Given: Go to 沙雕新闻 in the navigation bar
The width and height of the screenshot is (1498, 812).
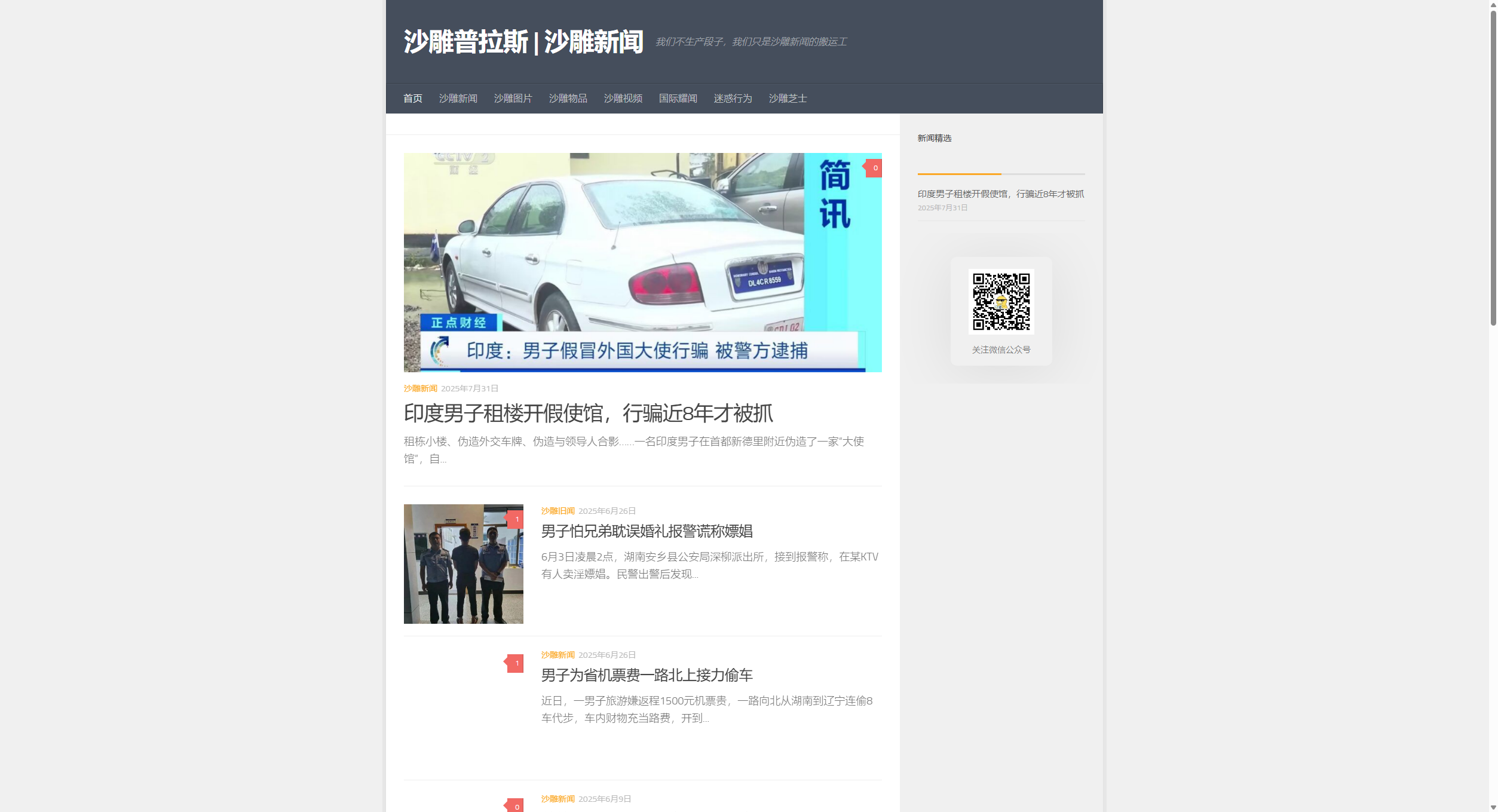Looking at the screenshot, I should click(x=458, y=99).
